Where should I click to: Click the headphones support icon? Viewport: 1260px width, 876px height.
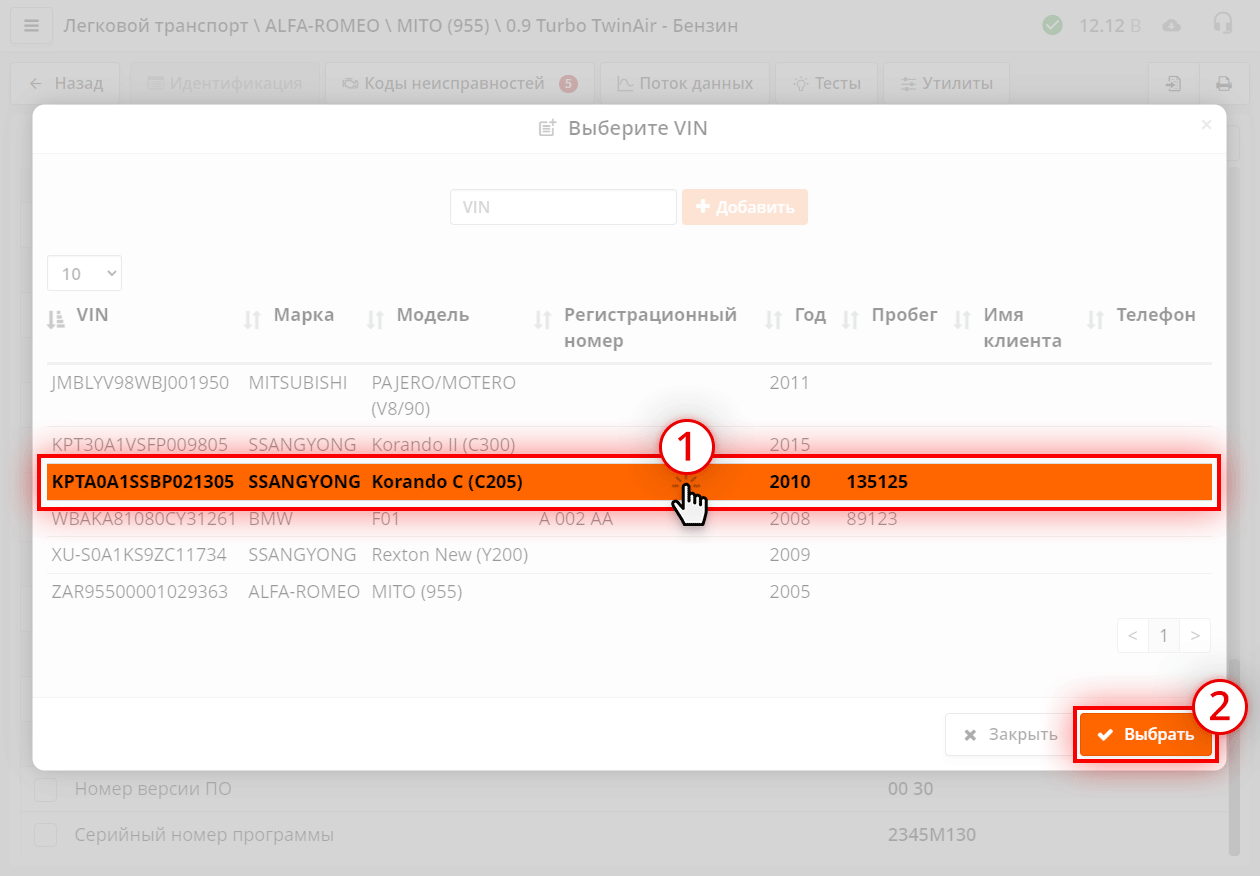(1223, 25)
